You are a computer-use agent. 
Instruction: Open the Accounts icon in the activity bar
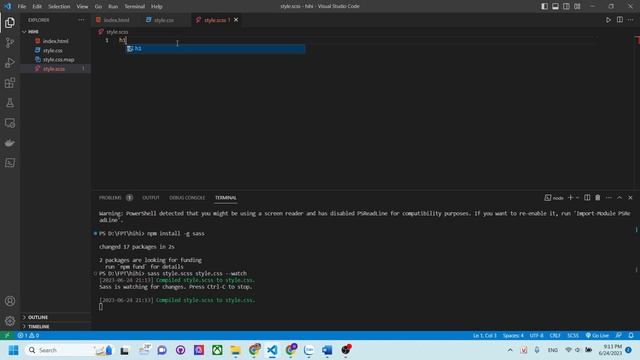[10, 301]
